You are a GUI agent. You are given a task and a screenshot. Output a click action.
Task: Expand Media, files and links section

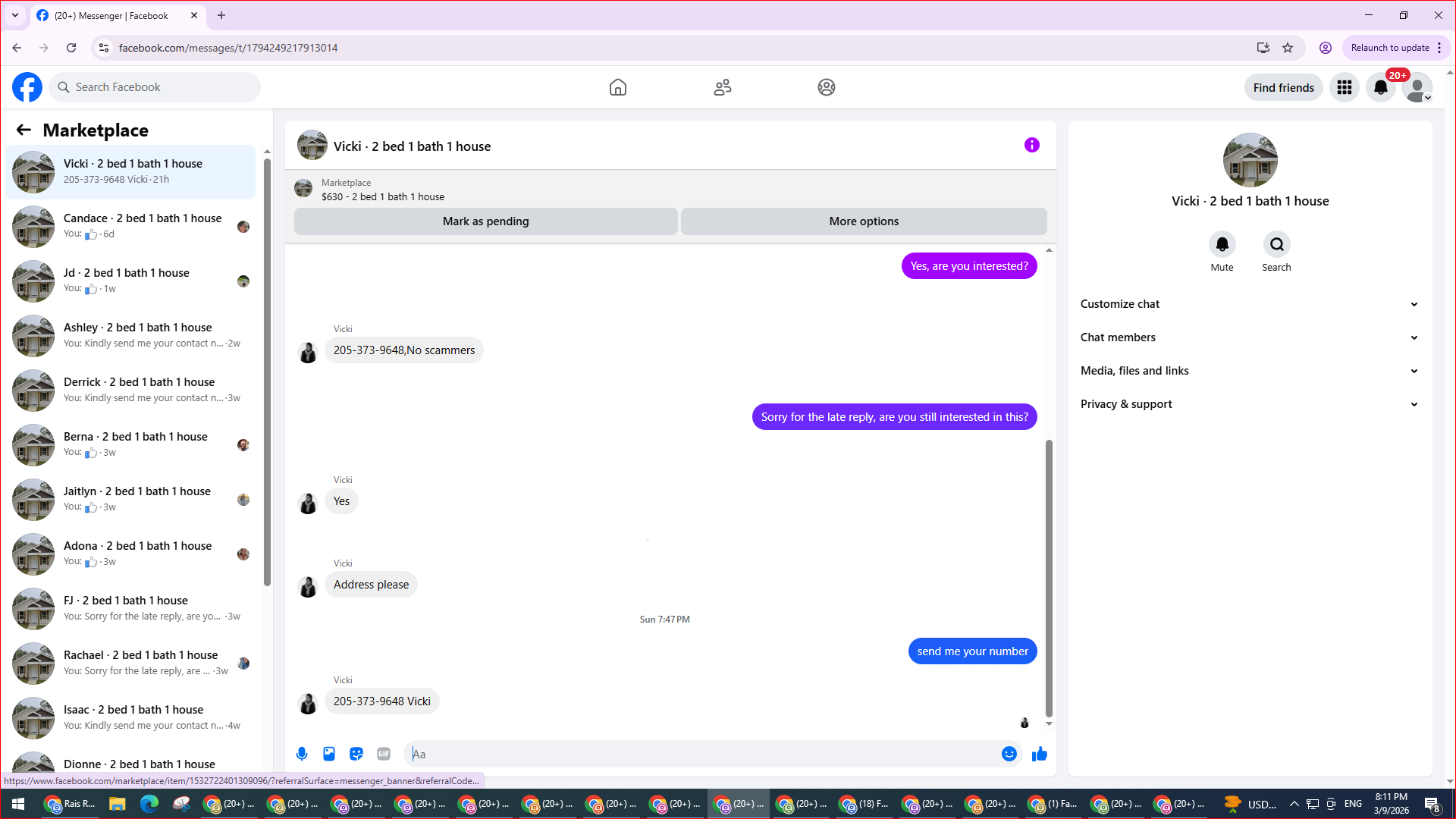point(1249,371)
